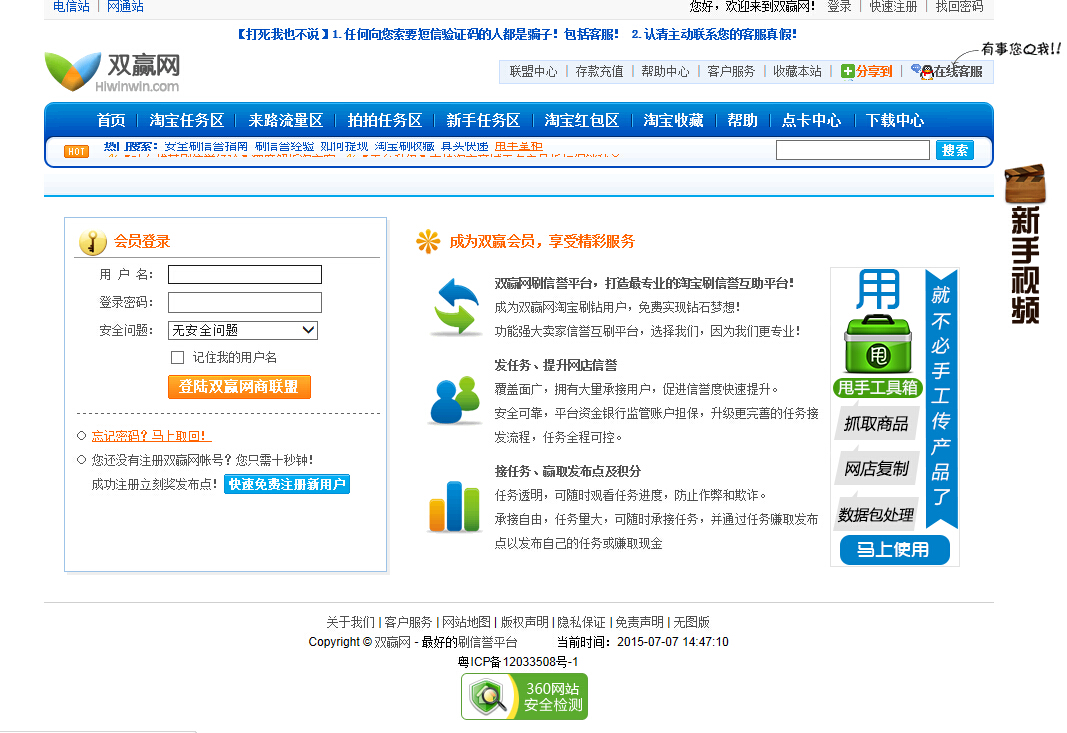Click 快速免费注册新用户 button
The image size is (1067, 733).
(x=286, y=484)
